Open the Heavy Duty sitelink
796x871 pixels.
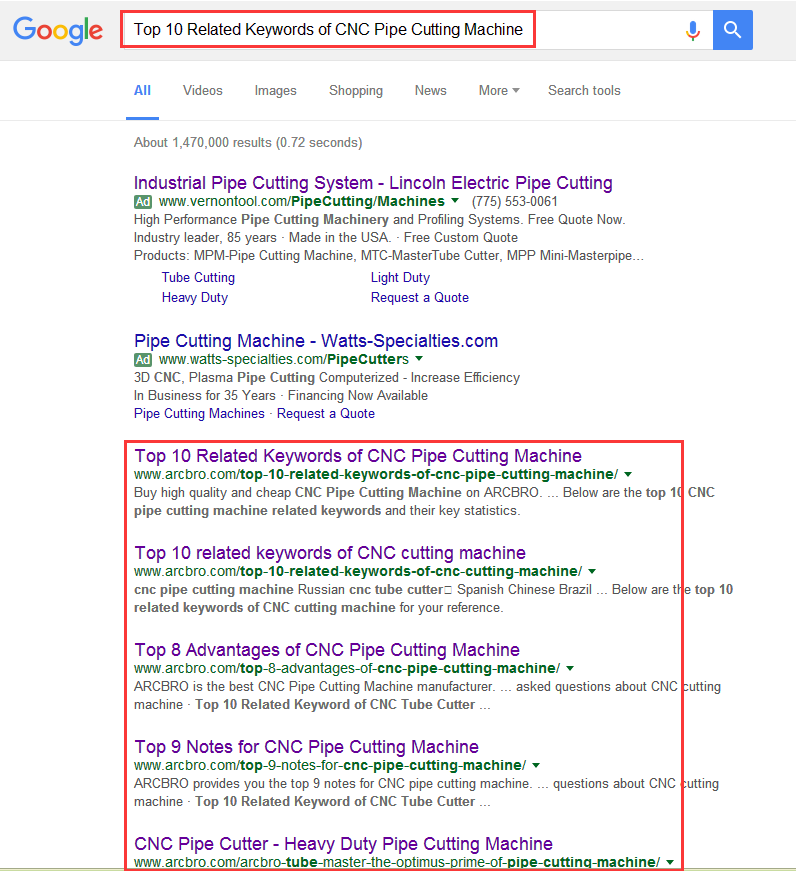[194, 298]
